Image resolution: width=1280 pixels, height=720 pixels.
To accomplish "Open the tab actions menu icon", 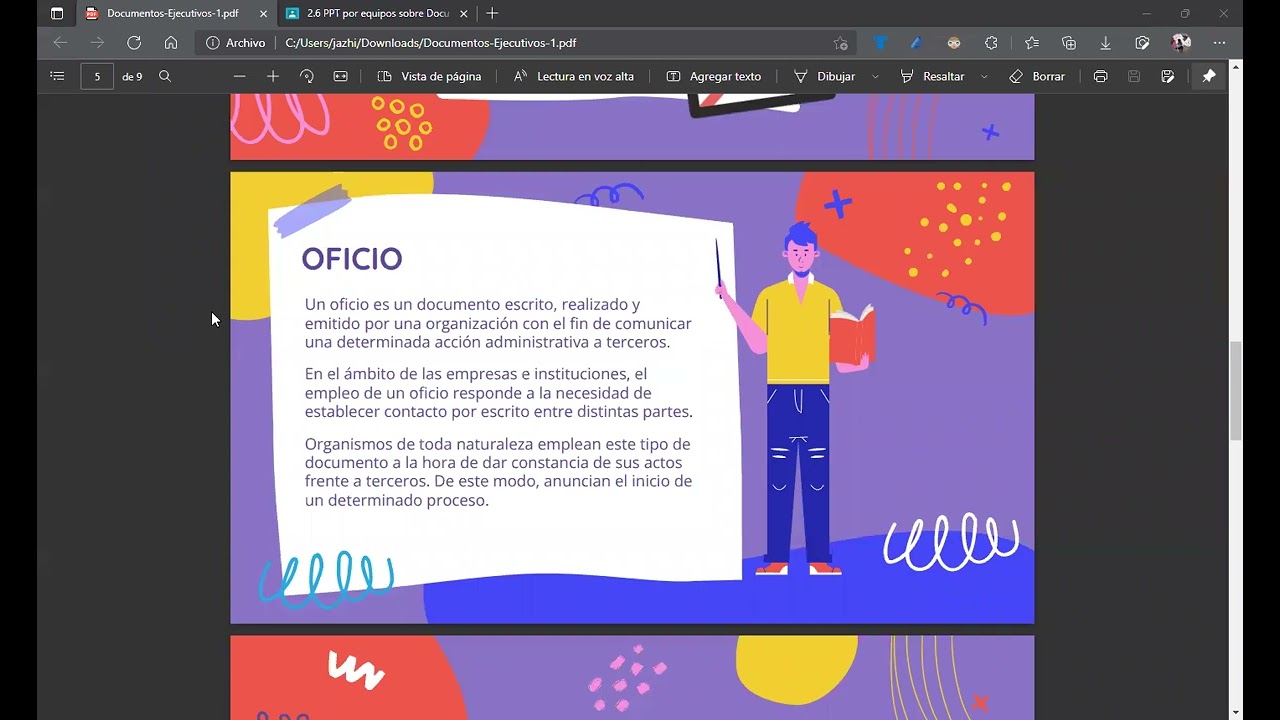I will click(57, 14).
